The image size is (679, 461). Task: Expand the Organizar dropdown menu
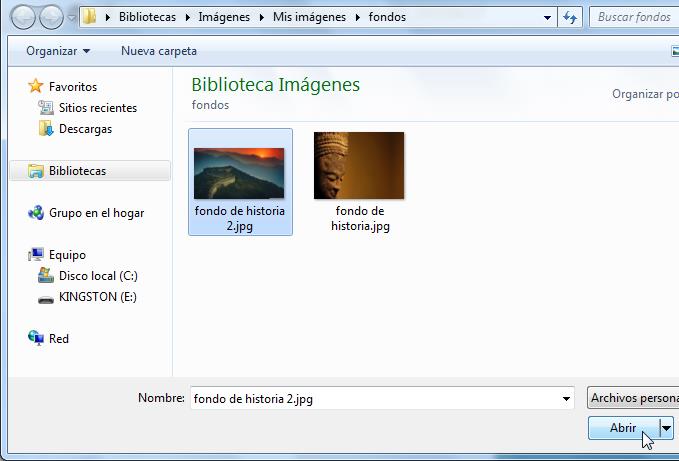58,51
